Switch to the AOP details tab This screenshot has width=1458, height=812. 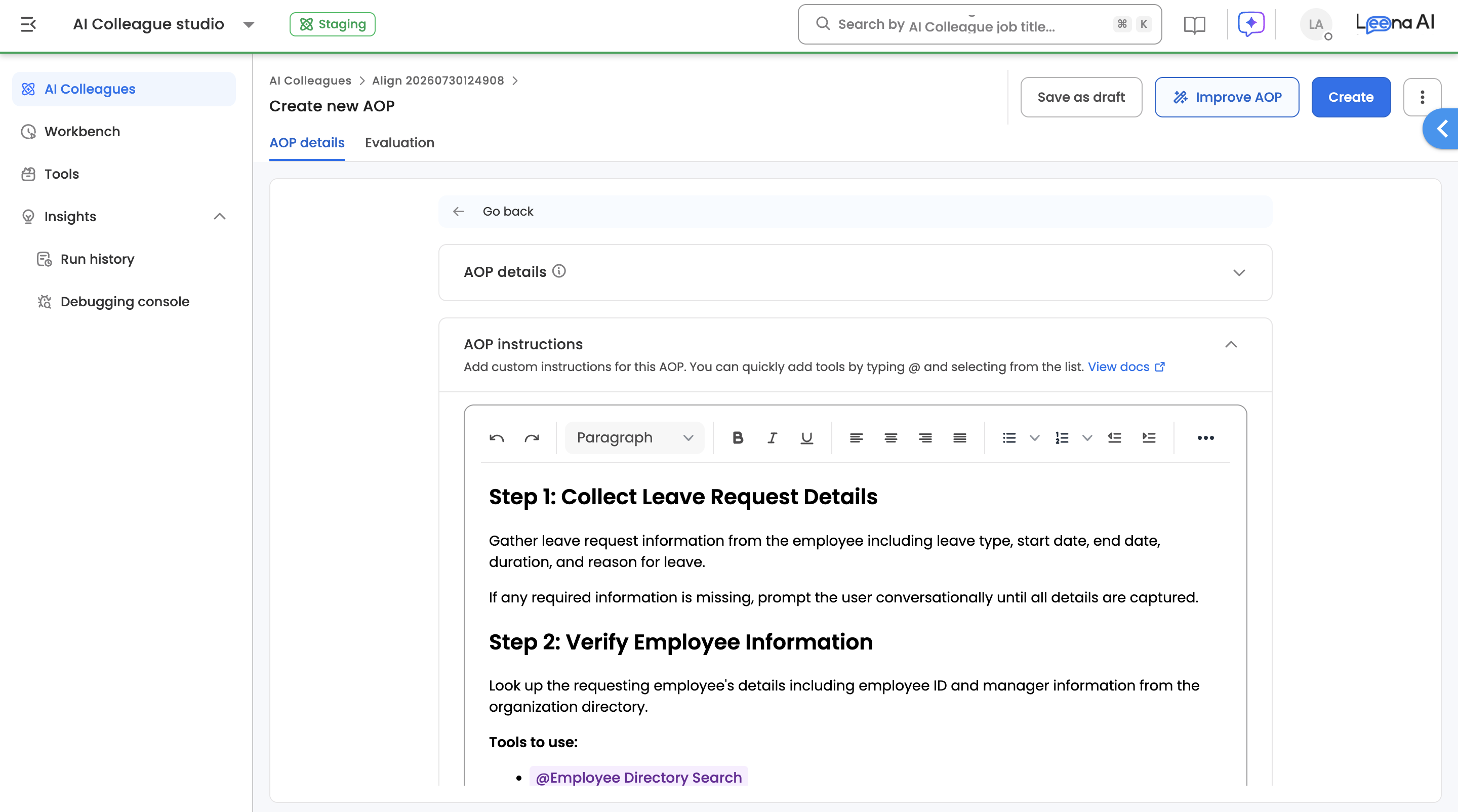click(x=307, y=143)
